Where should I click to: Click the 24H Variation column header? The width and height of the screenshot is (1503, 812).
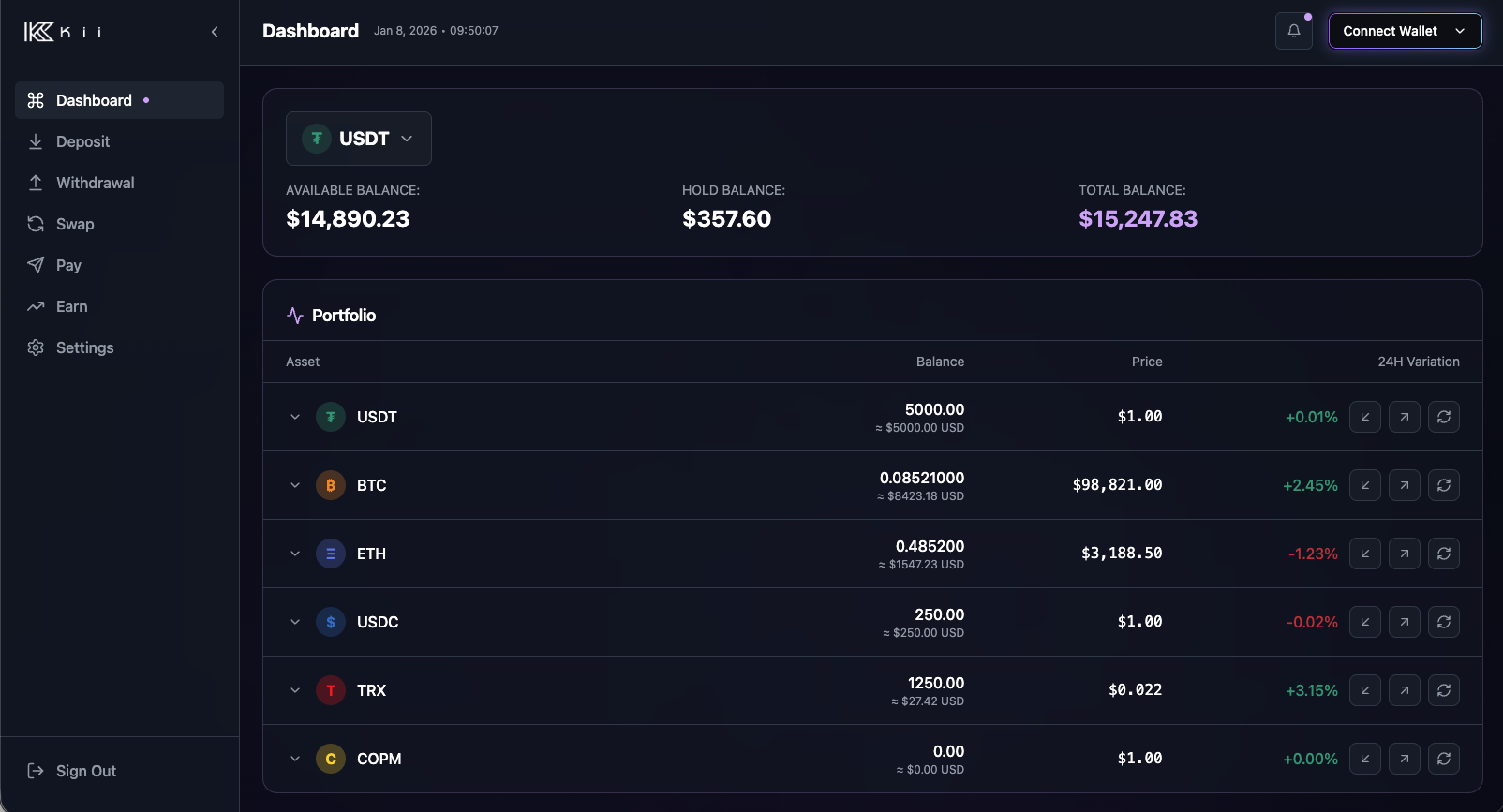(x=1418, y=362)
